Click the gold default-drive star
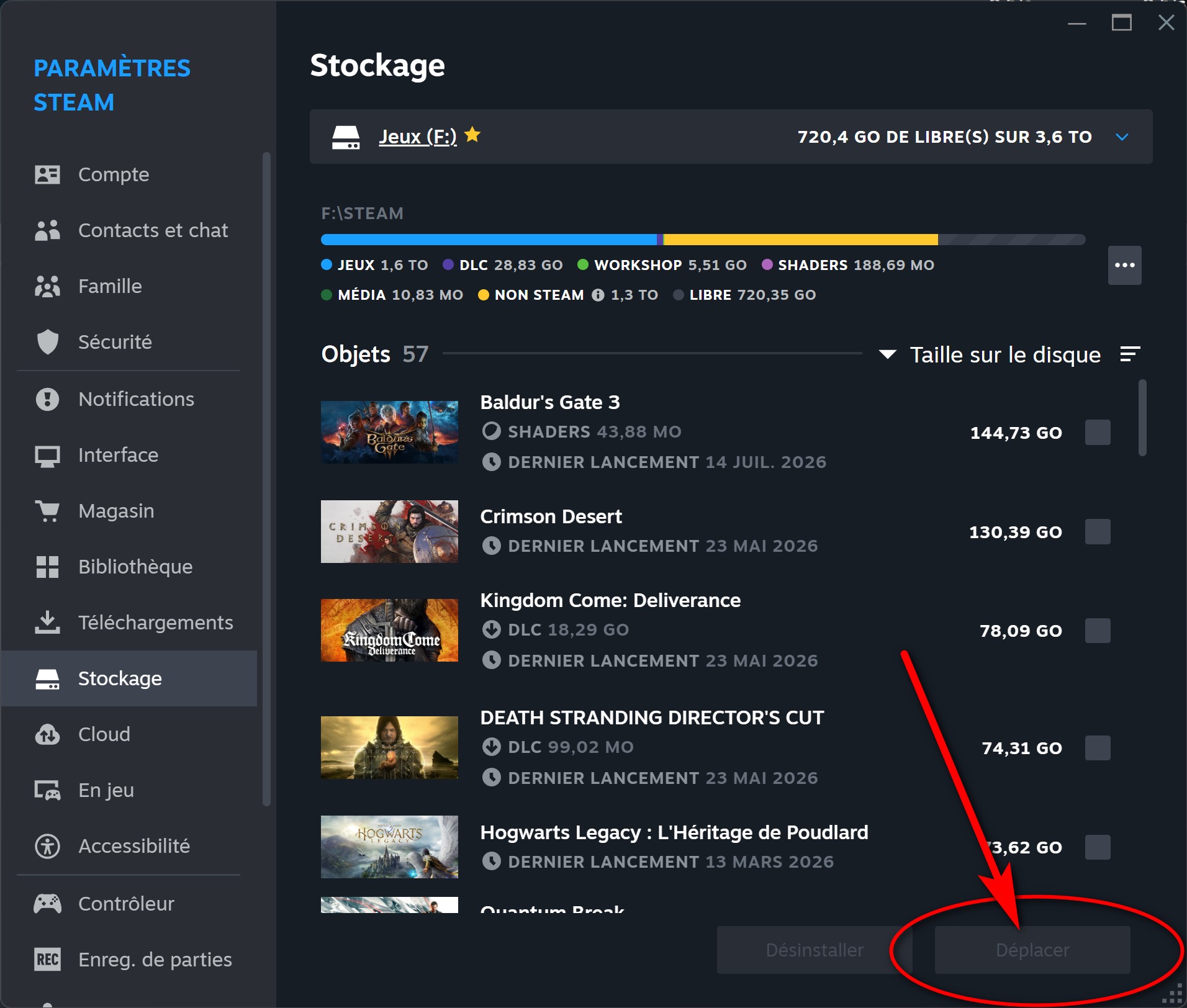Image resolution: width=1187 pixels, height=1008 pixels. [x=472, y=135]
